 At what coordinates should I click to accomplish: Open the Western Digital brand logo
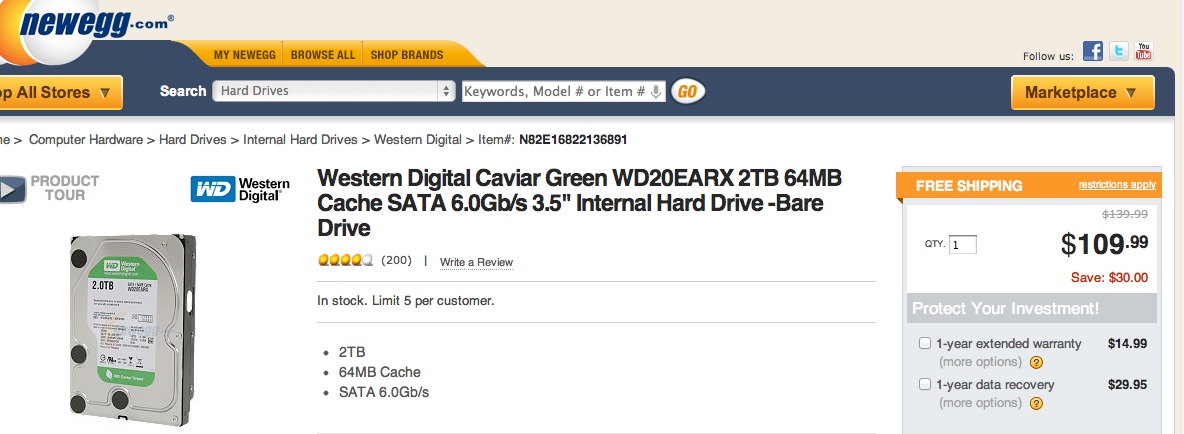tap(240, 189)
